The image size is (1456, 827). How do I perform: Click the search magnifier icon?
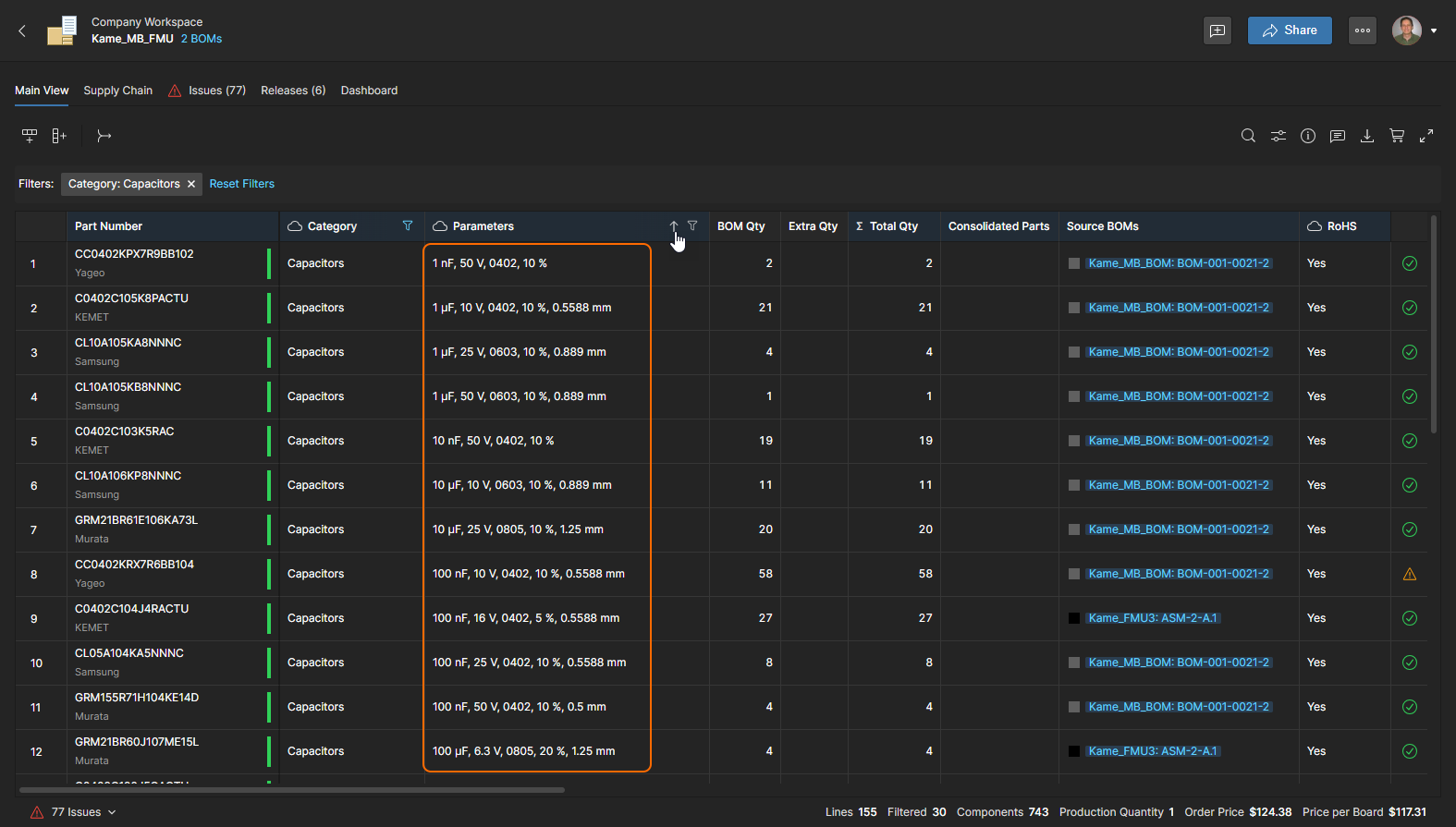tap(1248, 136)
